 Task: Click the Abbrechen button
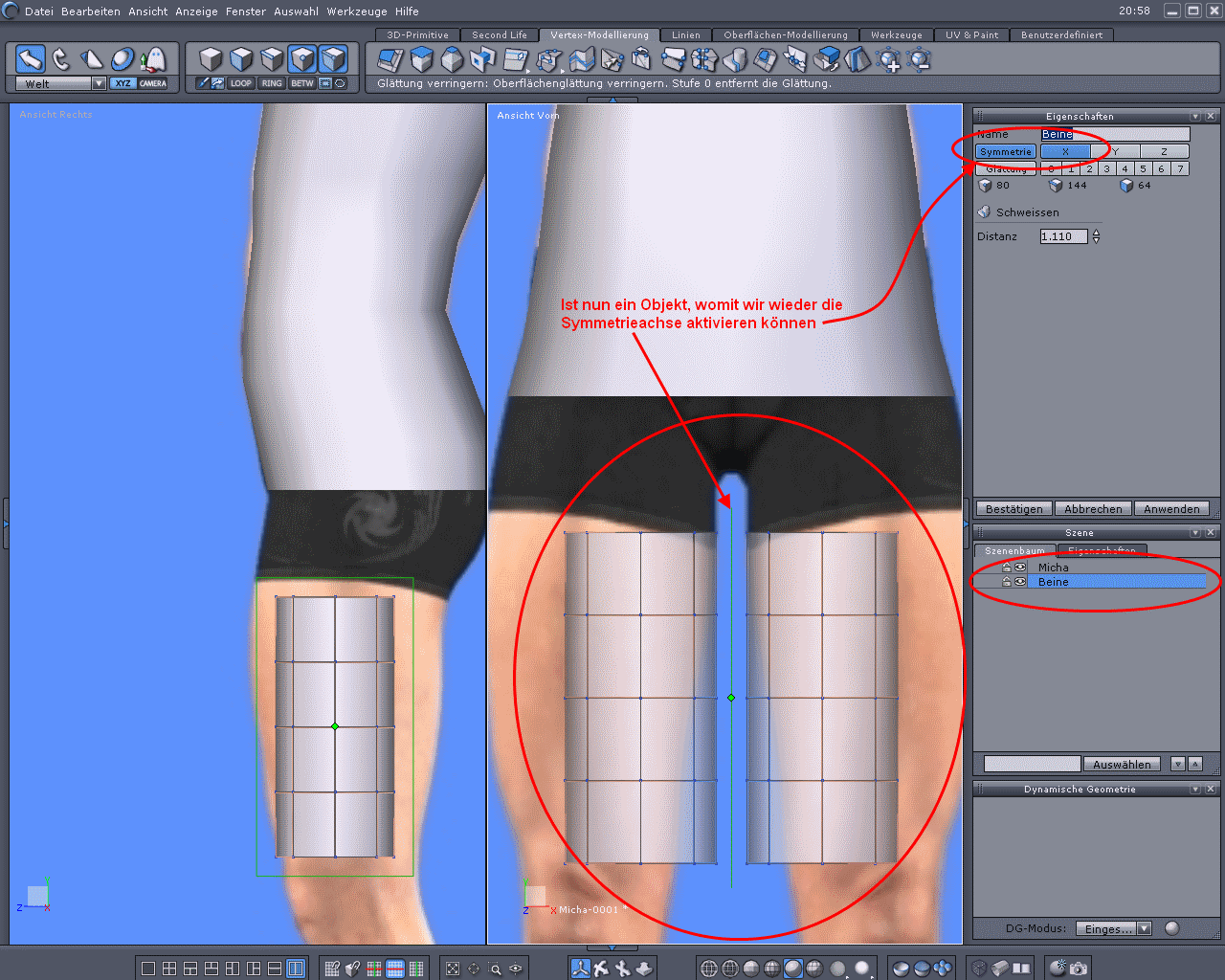pos(1093,509)
